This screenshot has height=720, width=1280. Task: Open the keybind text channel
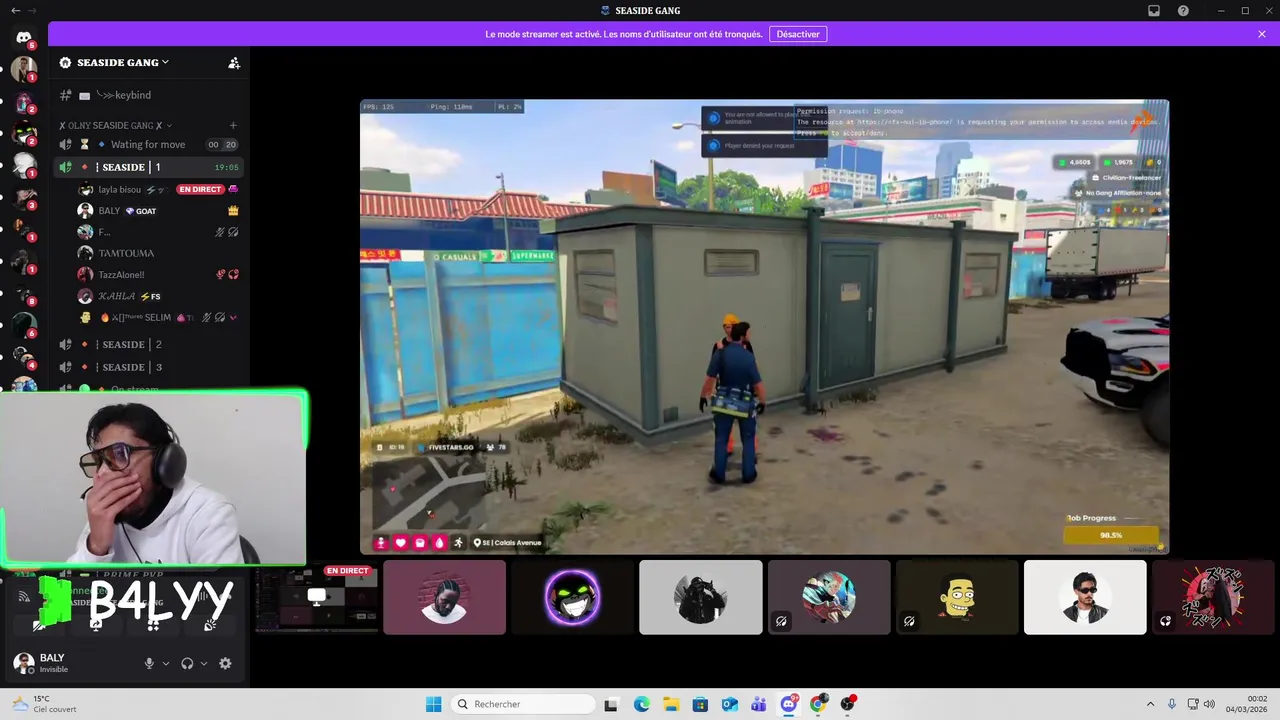[149, 95]
